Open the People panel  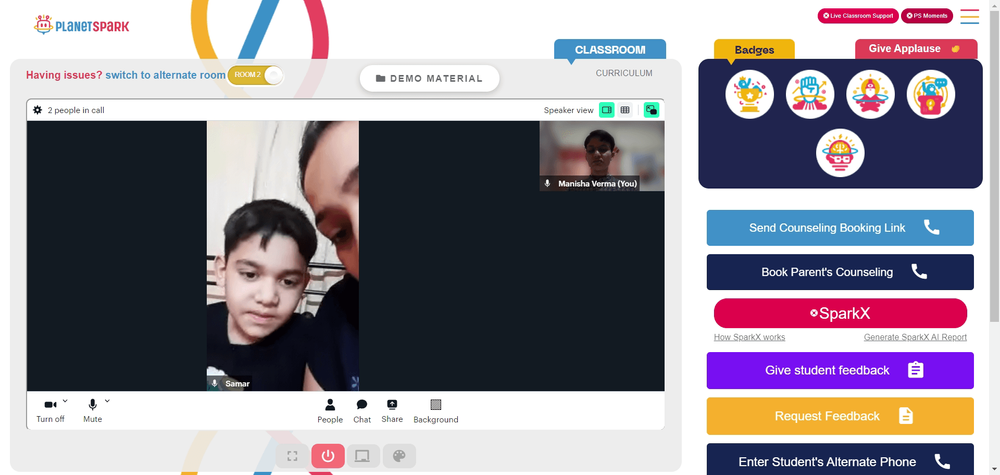coord(330,411)
